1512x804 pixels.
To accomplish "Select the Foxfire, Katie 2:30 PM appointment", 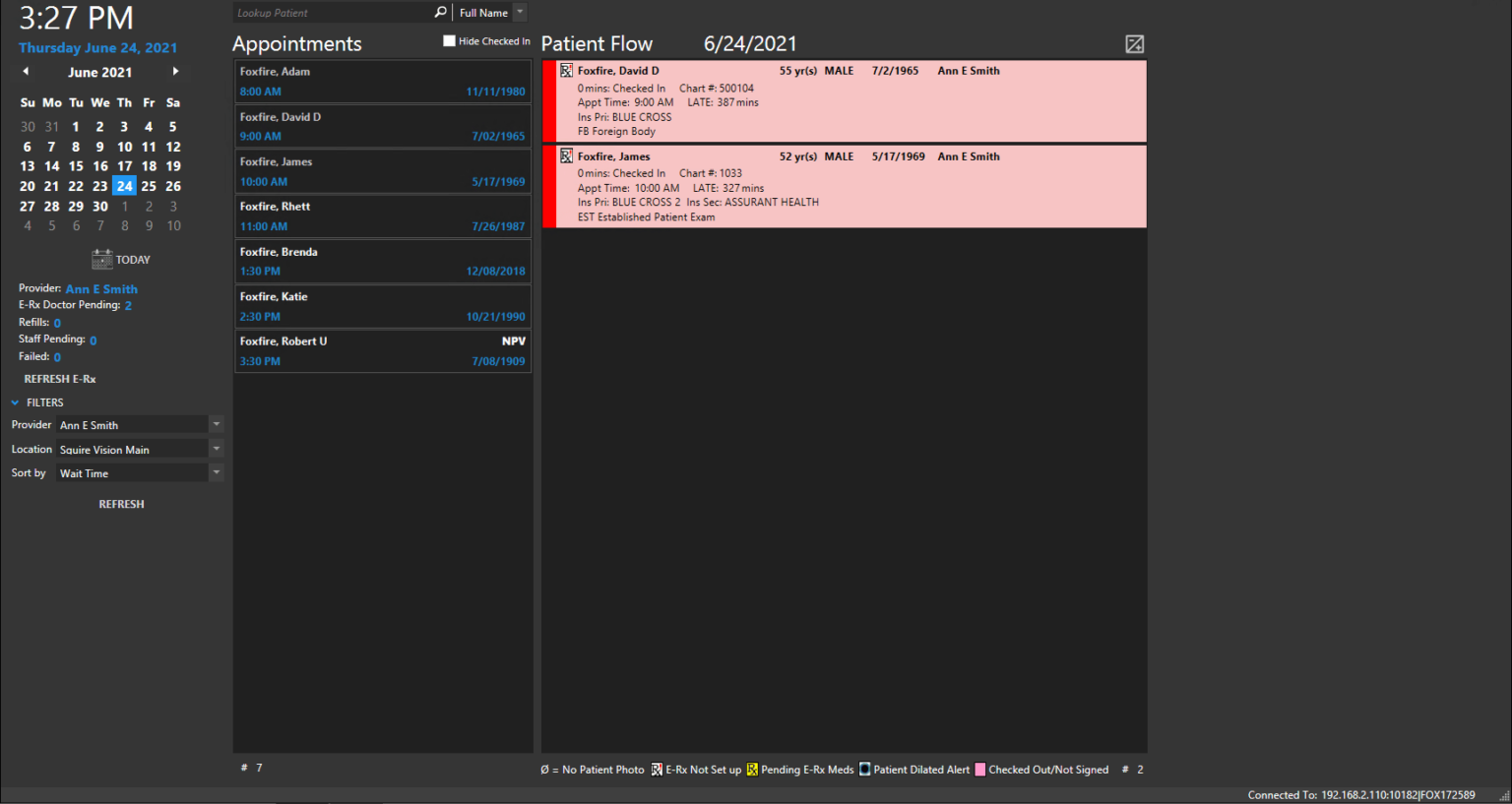I will pos(383,306).
